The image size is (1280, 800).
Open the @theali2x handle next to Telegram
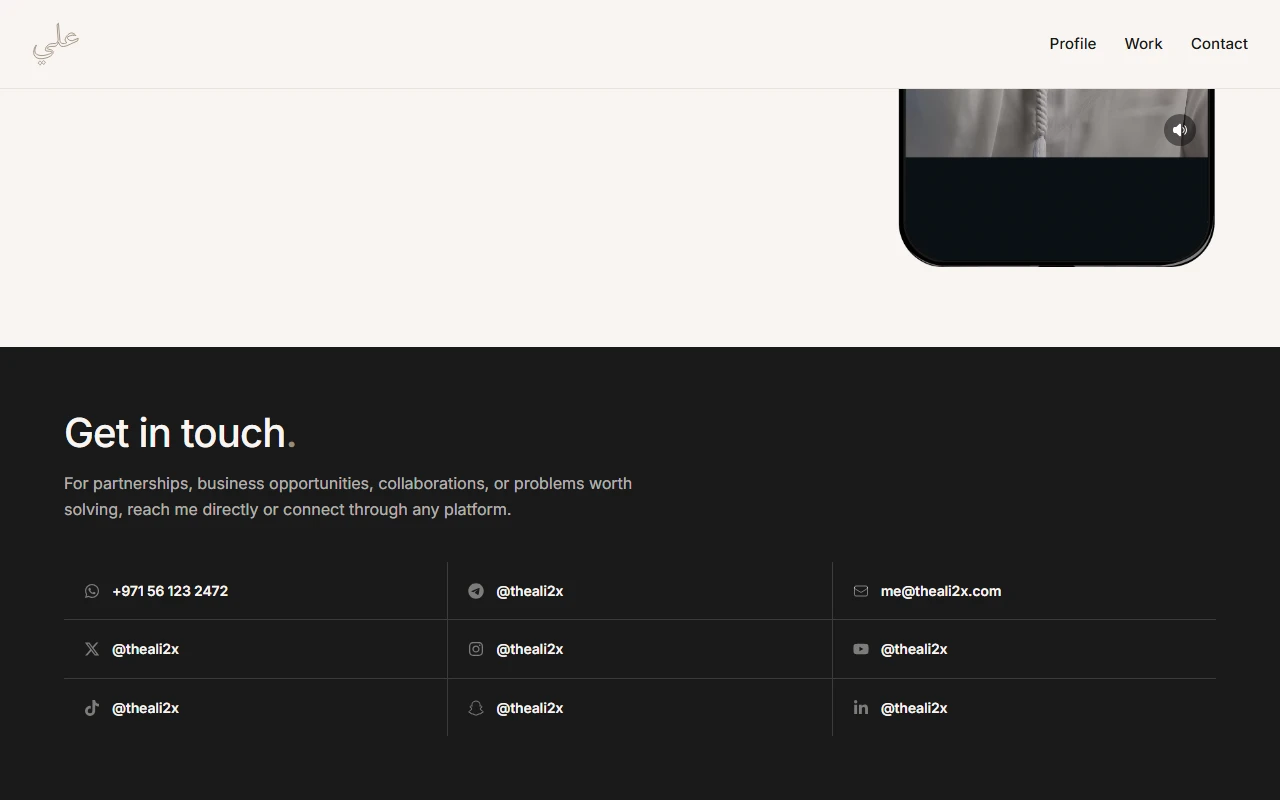pos(530,591)
